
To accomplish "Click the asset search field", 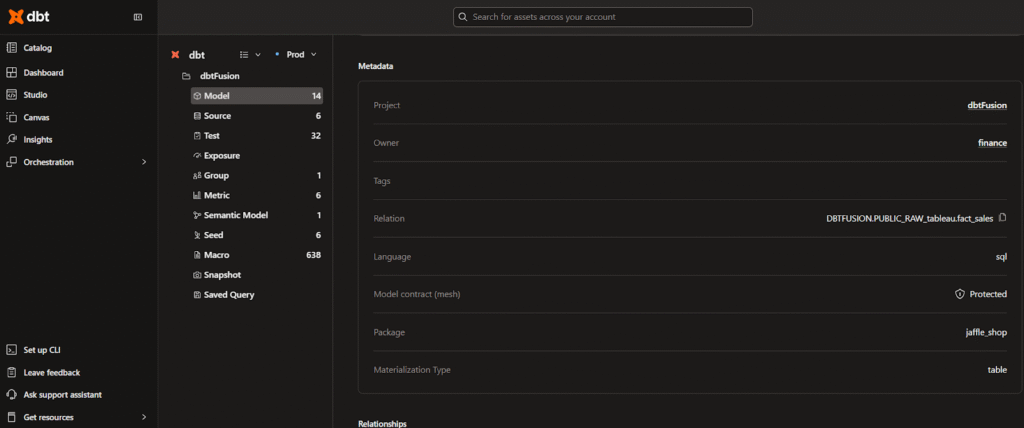I will click(x=602, y=17).
